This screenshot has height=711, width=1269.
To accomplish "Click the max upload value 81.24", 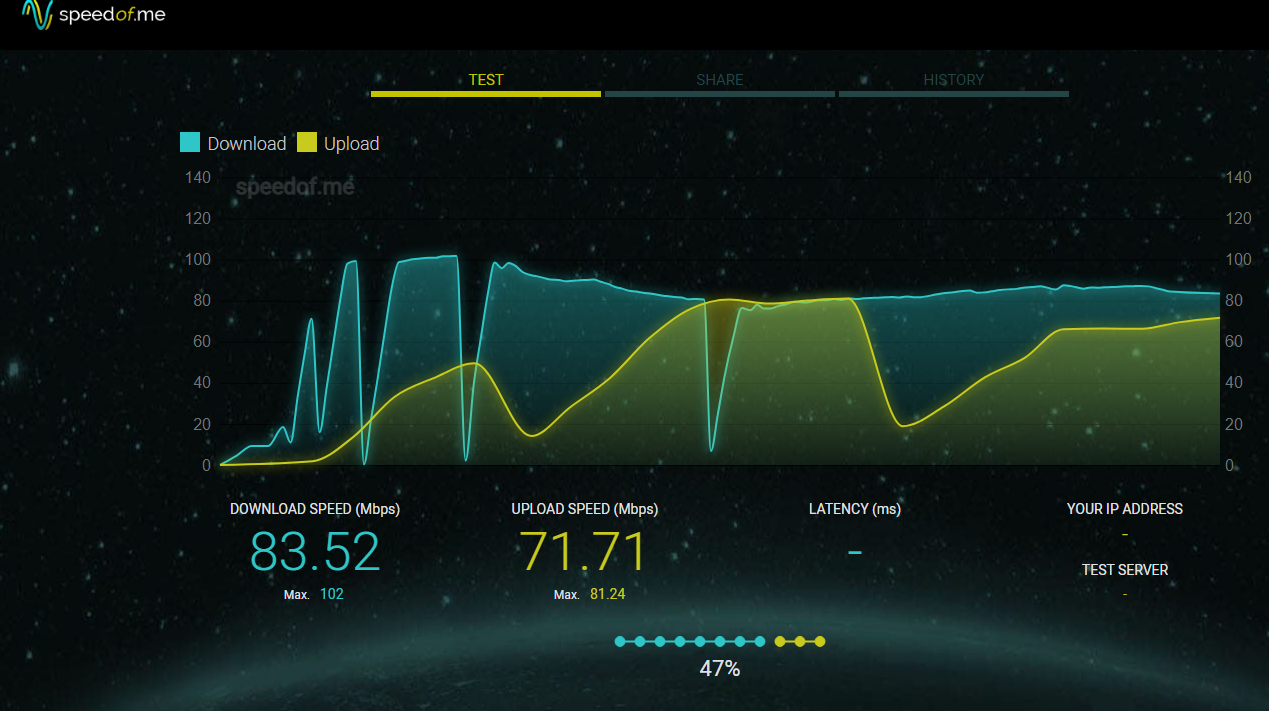I will (608, 594).
